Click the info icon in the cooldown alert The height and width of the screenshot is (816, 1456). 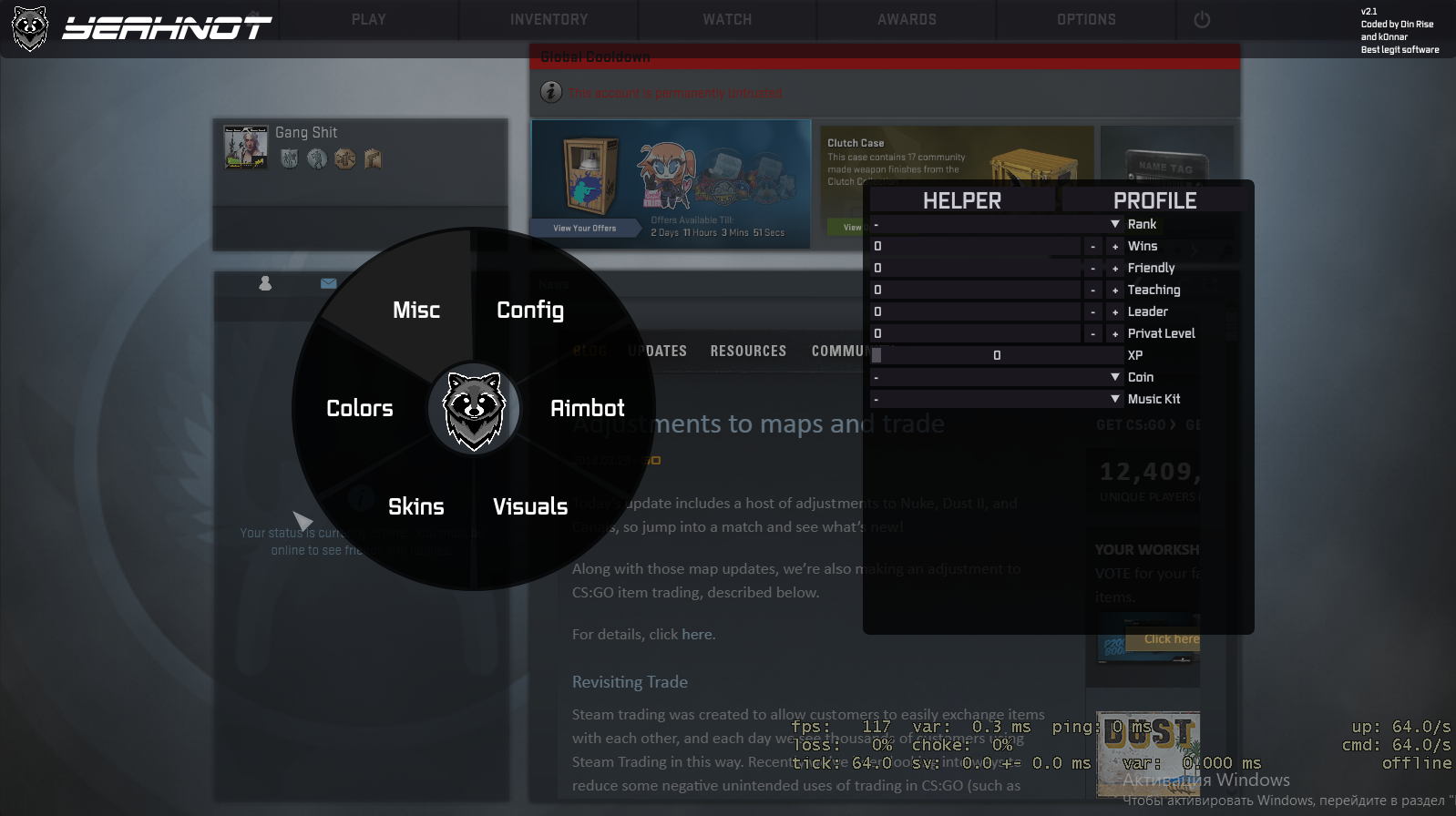(x=551, y=92)
